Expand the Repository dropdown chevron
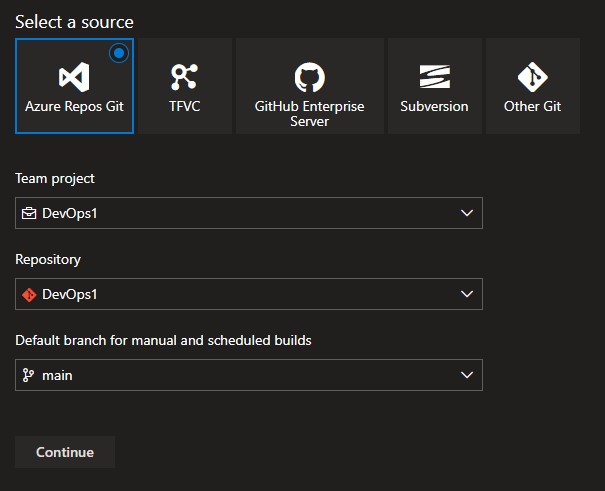605x491 pixels. coord(467,294)
